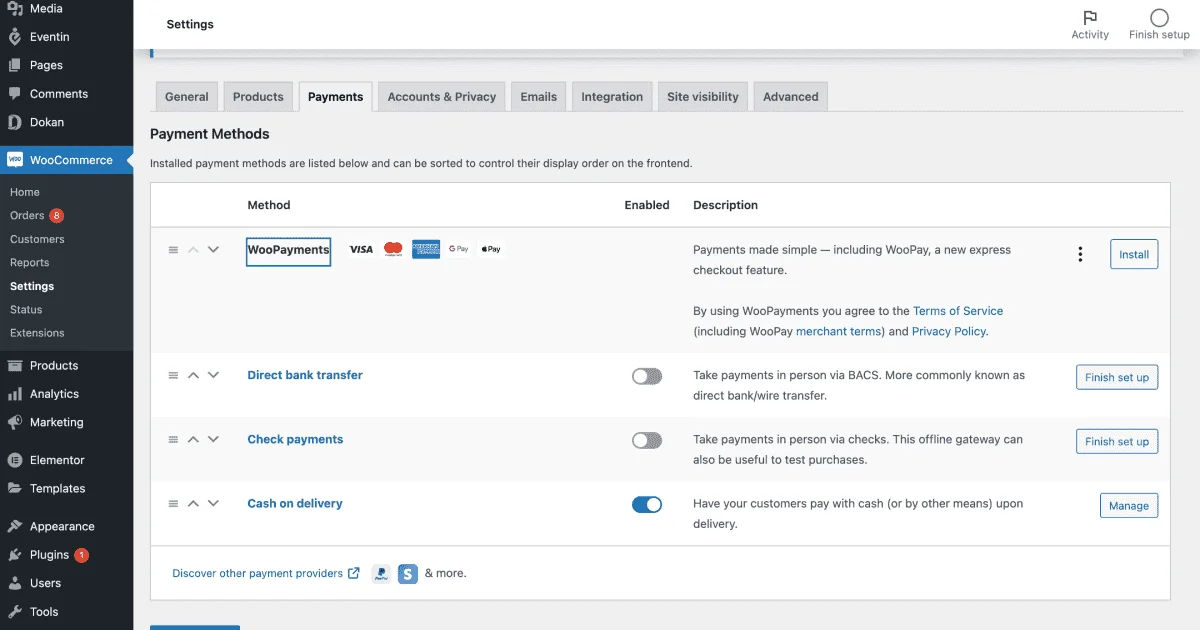Click the Finish setup circle icon
The height and width of the screenshot is (630, 1200).
pos(1159,17)
